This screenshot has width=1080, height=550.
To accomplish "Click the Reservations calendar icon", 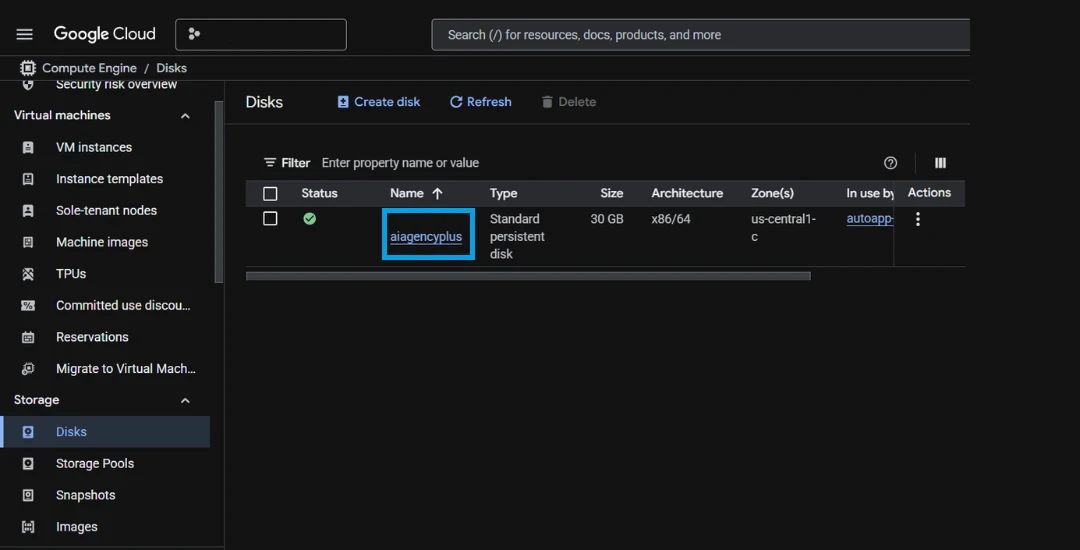I will (x=28, y=337).
